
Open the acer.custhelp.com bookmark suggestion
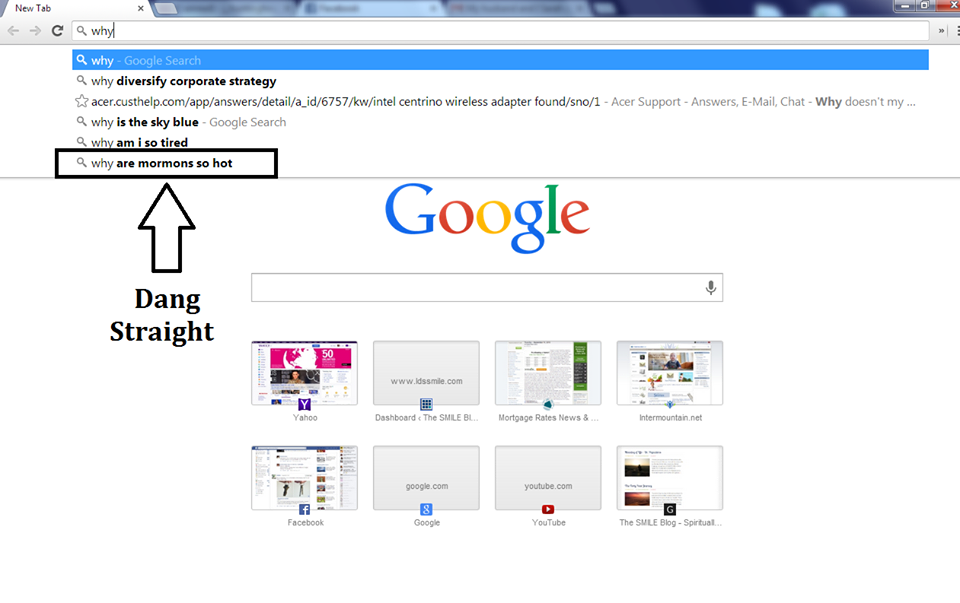pos(500,102)
